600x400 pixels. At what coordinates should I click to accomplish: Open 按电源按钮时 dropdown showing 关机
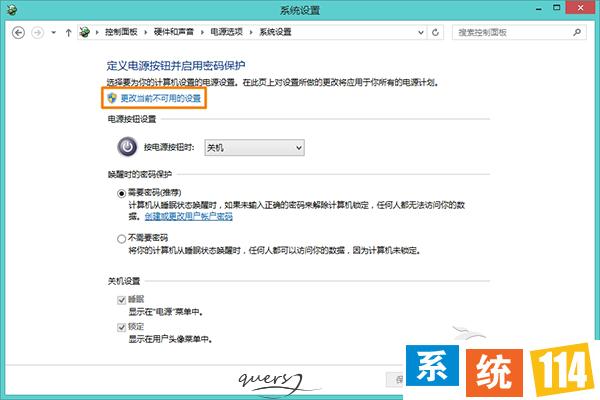254,148
